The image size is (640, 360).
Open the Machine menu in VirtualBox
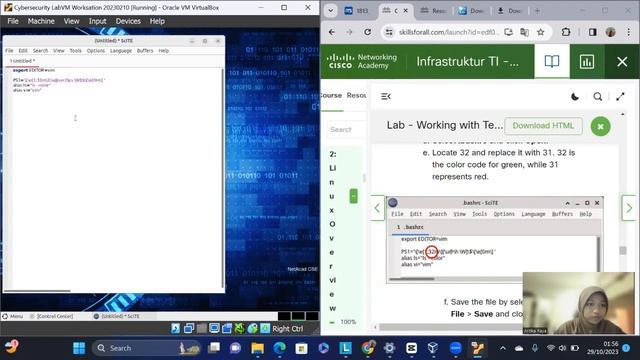point(41,21)
